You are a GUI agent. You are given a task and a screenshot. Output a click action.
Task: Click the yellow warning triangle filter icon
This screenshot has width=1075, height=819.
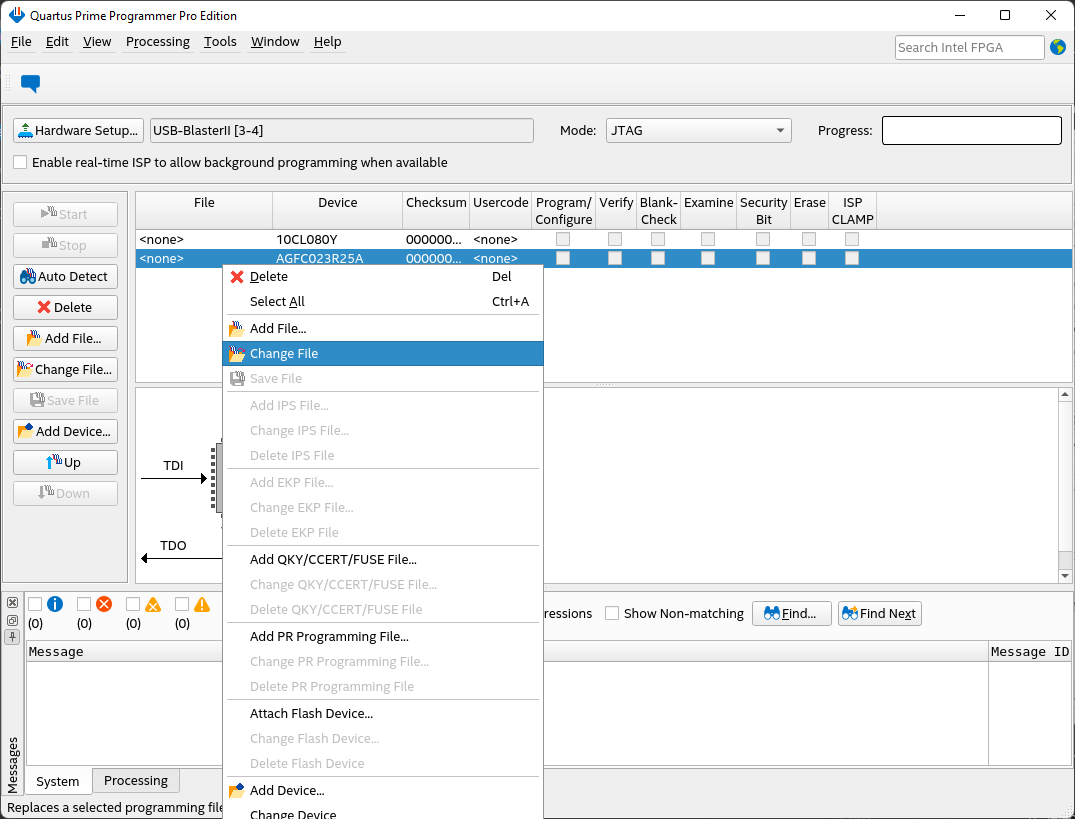(201, 604)
